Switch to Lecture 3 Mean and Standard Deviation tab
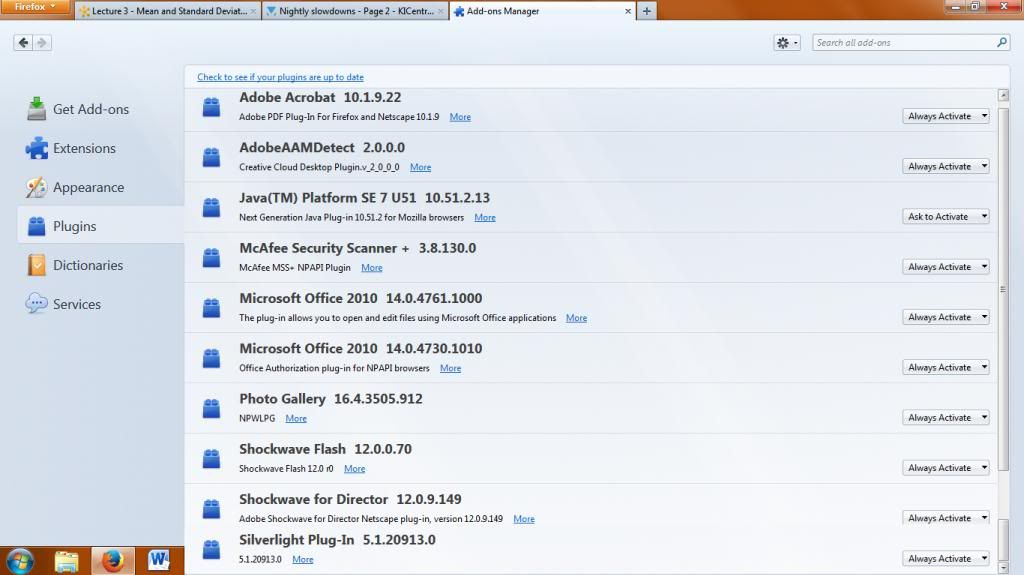This screenshot has width=1024, height=575. click(168, 11)
